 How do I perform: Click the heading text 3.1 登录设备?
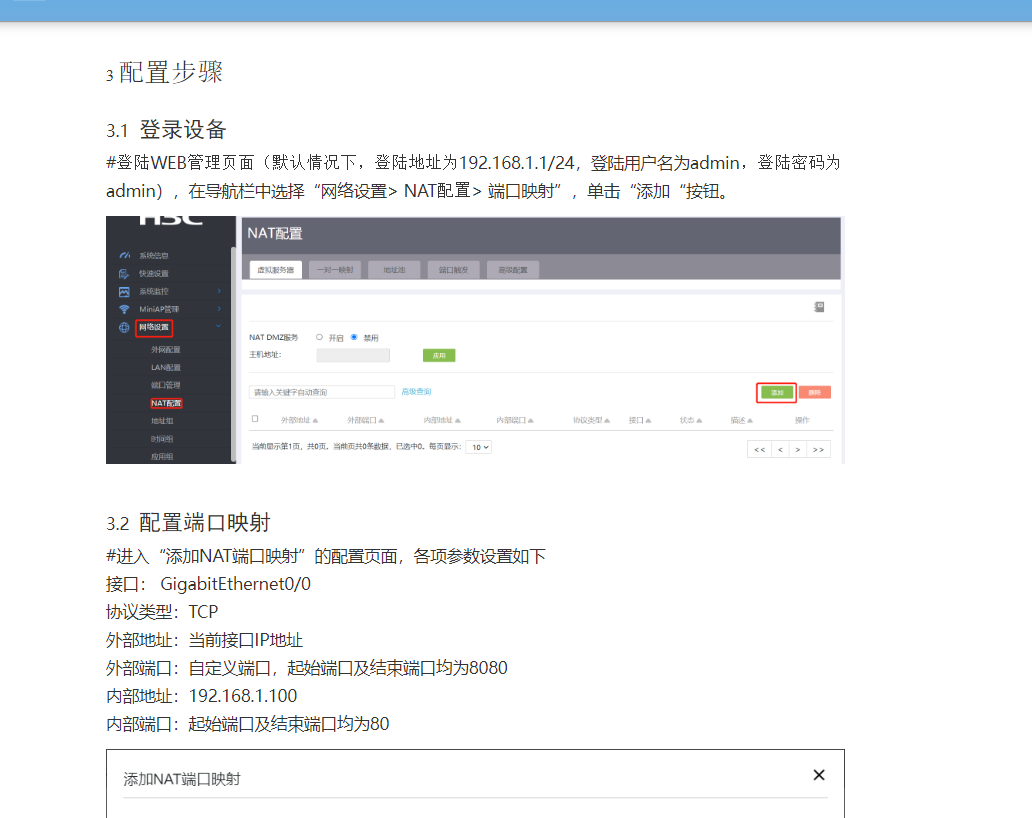click(166, 130)
